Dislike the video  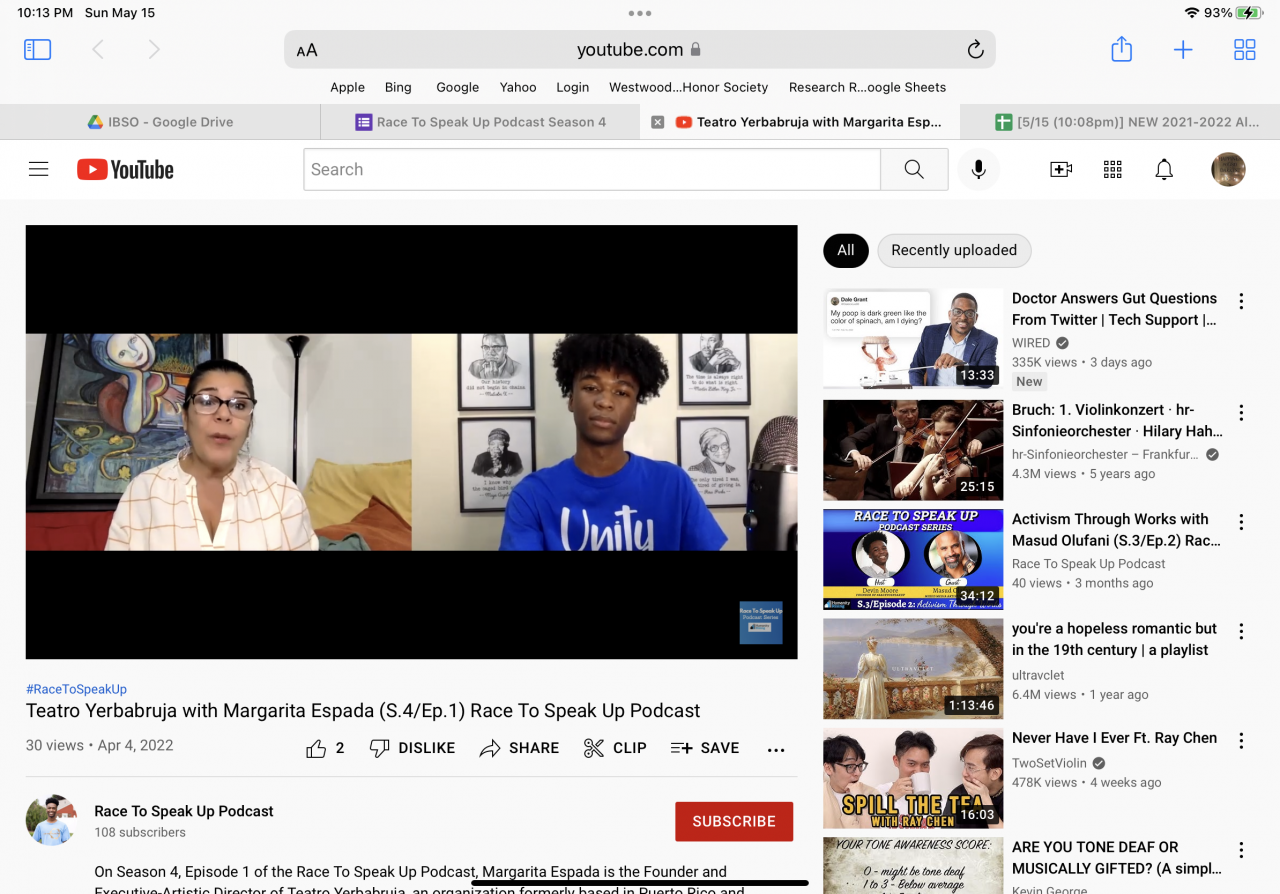[x=412, y=748]
